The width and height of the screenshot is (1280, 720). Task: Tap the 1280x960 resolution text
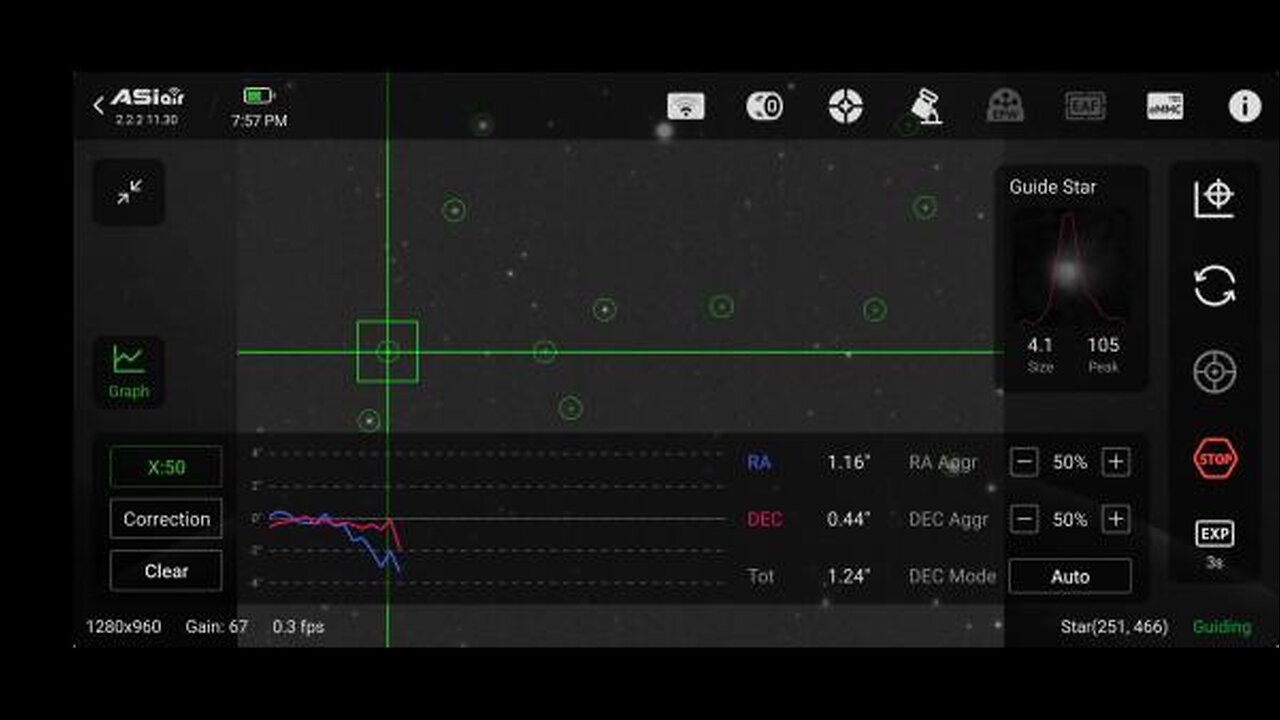click(123, 627)
